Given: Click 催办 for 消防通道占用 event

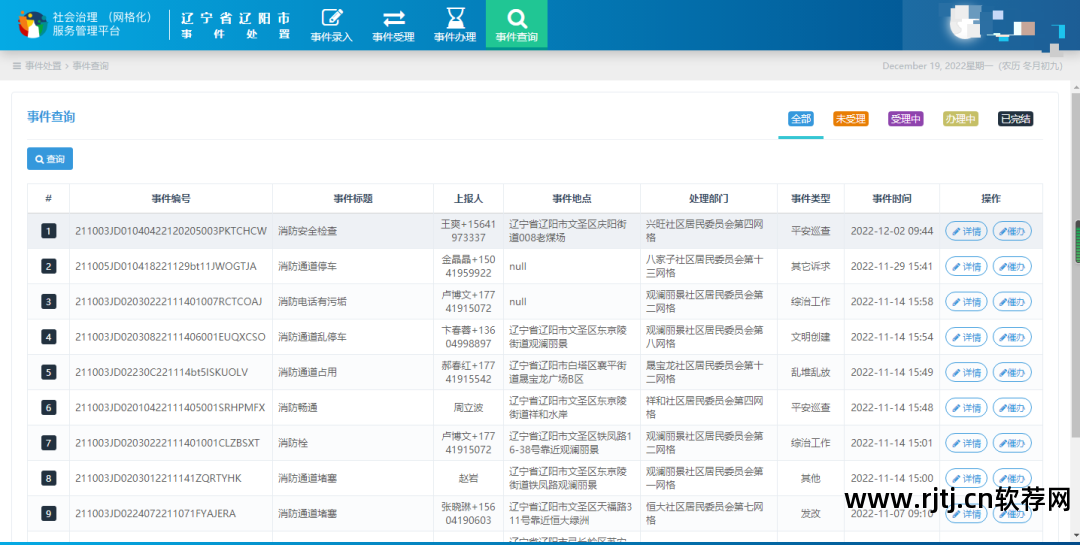Looking at the screenshot, I should click(1012, 373).
